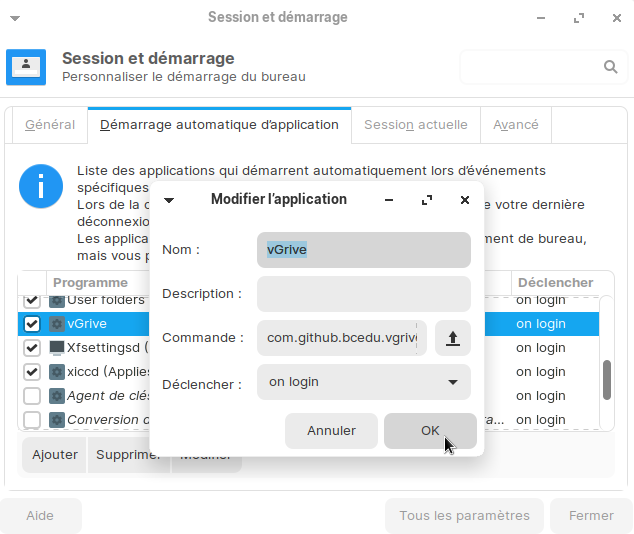Click the application list vertical scrollbar
Screen dimensions: 634x534
click(x=606, y=379)
